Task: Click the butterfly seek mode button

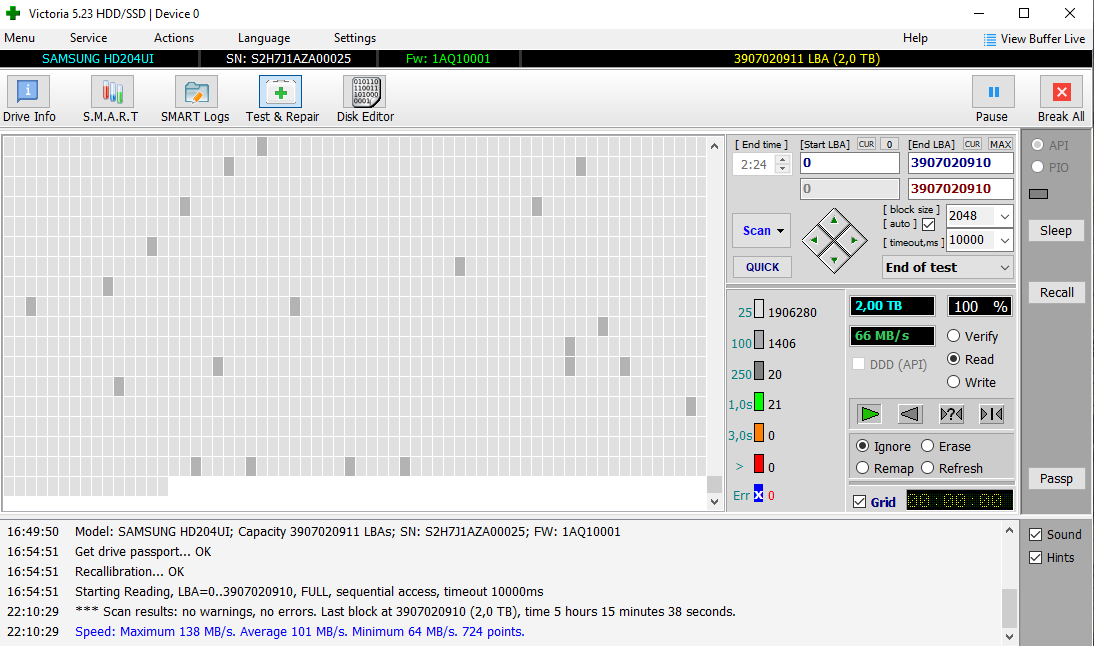Action: 991,414
